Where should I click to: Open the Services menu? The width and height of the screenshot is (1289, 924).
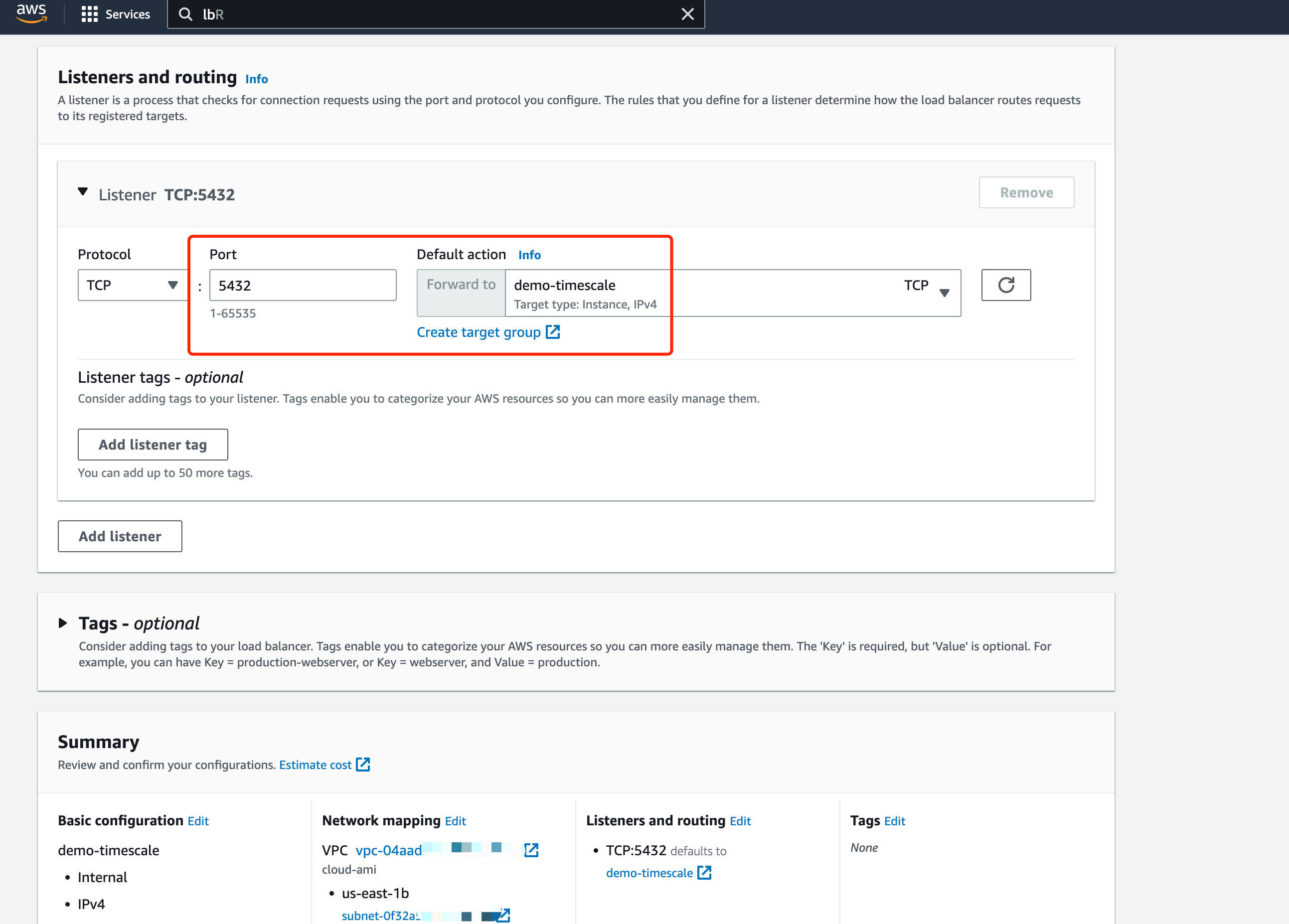point(127,14)
